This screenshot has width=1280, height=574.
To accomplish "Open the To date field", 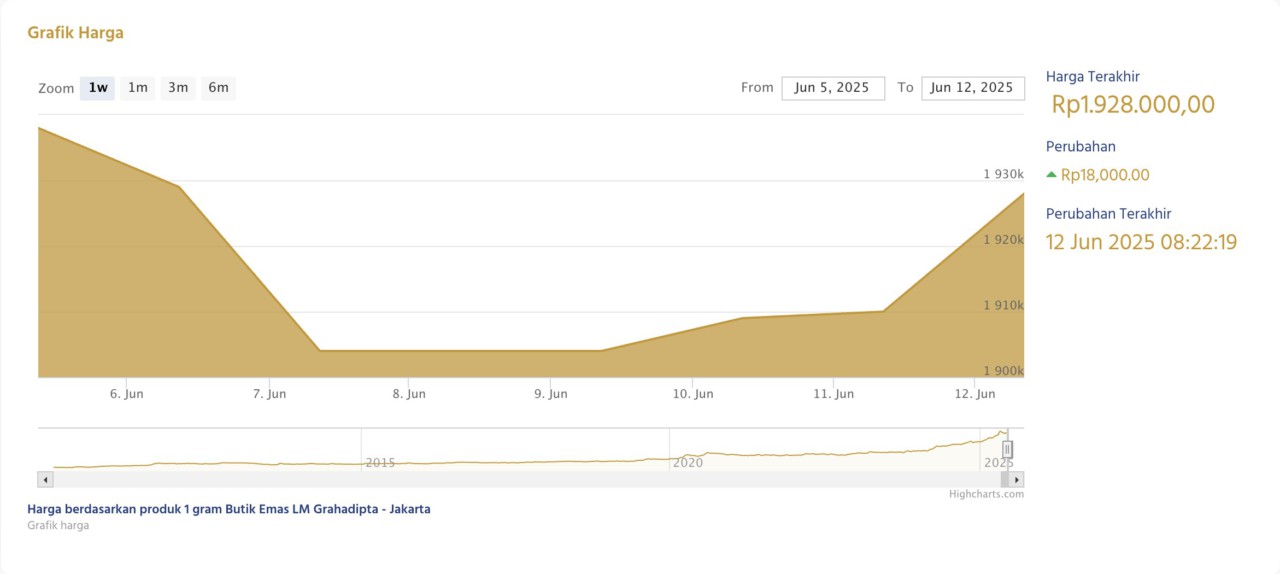I will [x=972, y=88].
